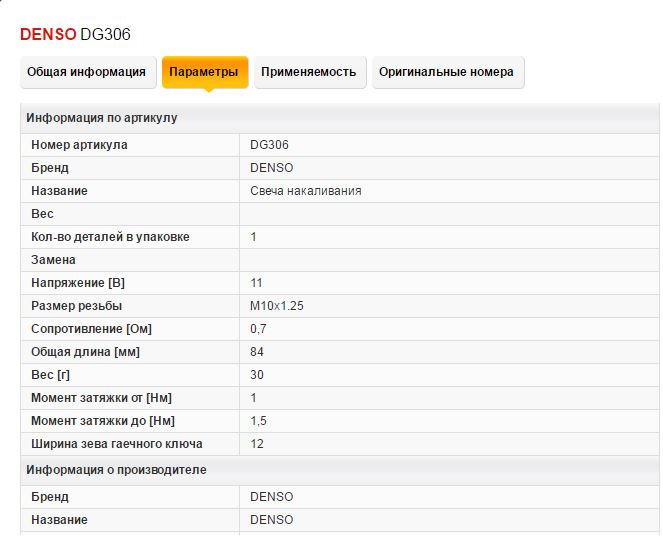This screenshot has width=663, height=536.
Task: Click the DG306 heading text
Action: click(105, 34)
